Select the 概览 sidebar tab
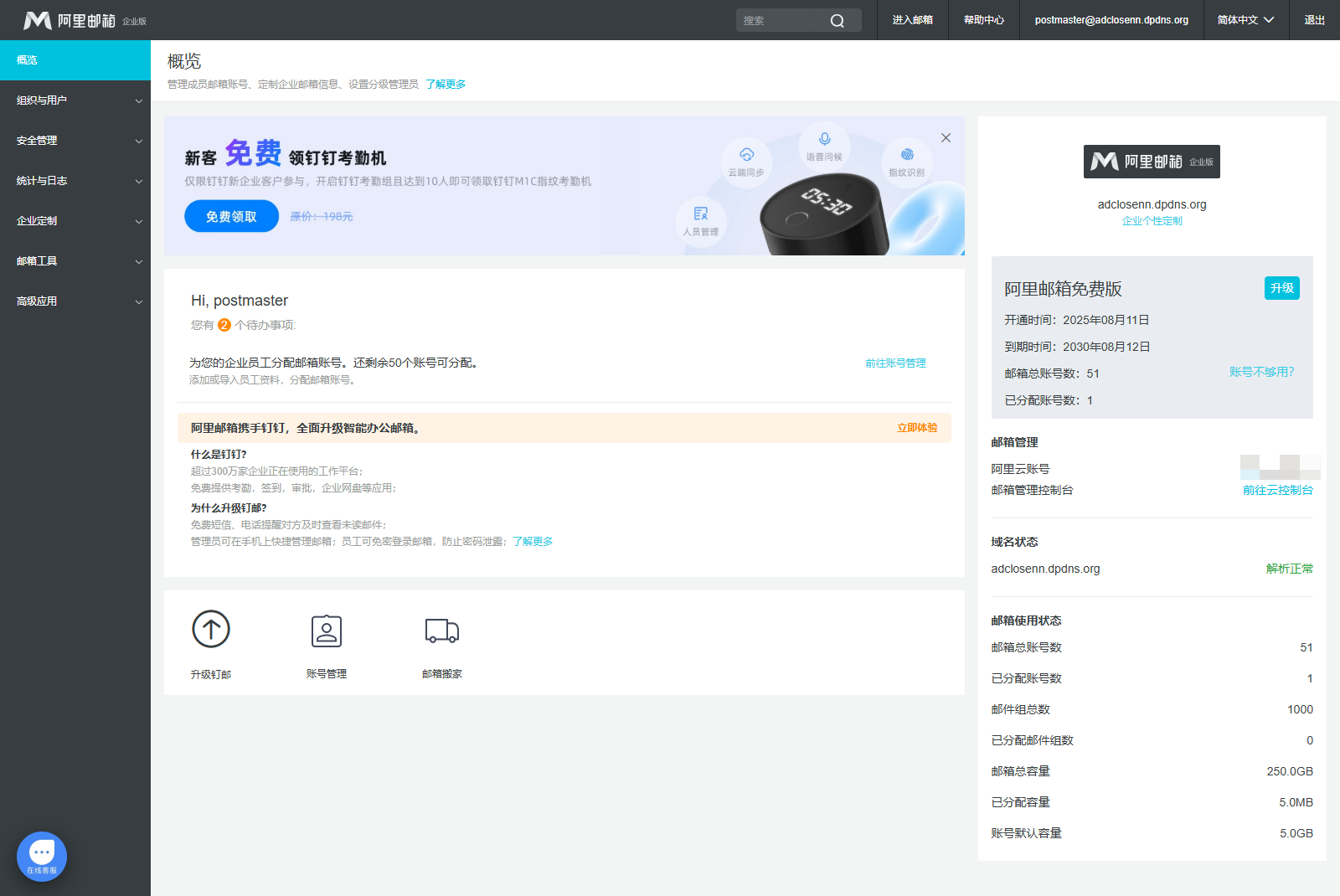Screen dimensions: 1340x896 [x=75, y=60]
